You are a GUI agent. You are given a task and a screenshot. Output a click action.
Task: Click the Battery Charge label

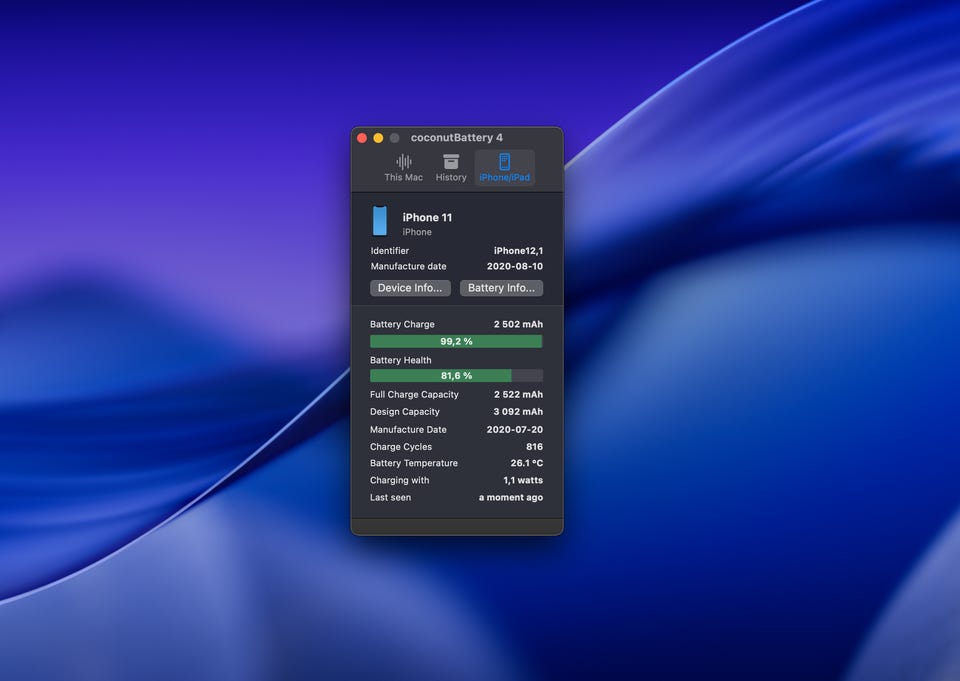coord(402,324)
